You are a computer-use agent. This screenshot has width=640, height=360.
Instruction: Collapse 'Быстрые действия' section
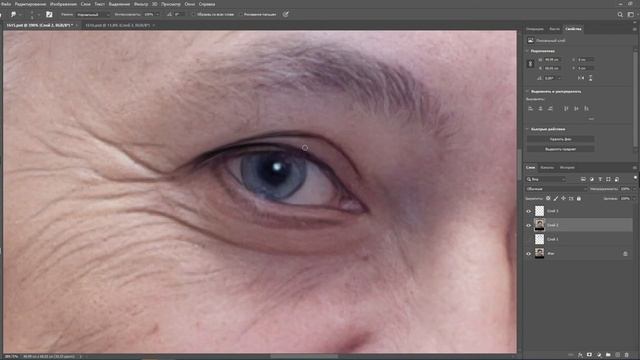527,129
